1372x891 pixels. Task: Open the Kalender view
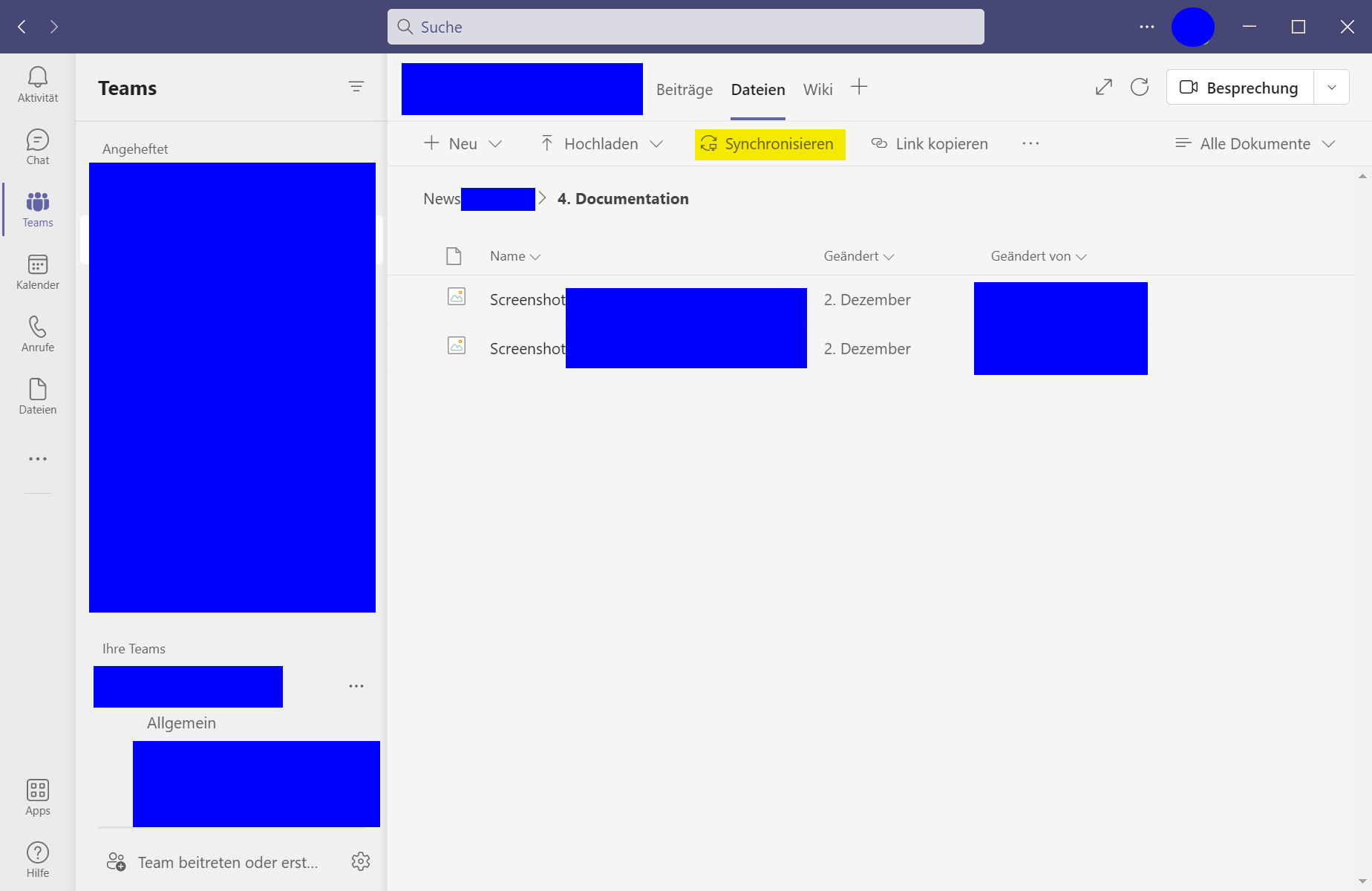38,272
